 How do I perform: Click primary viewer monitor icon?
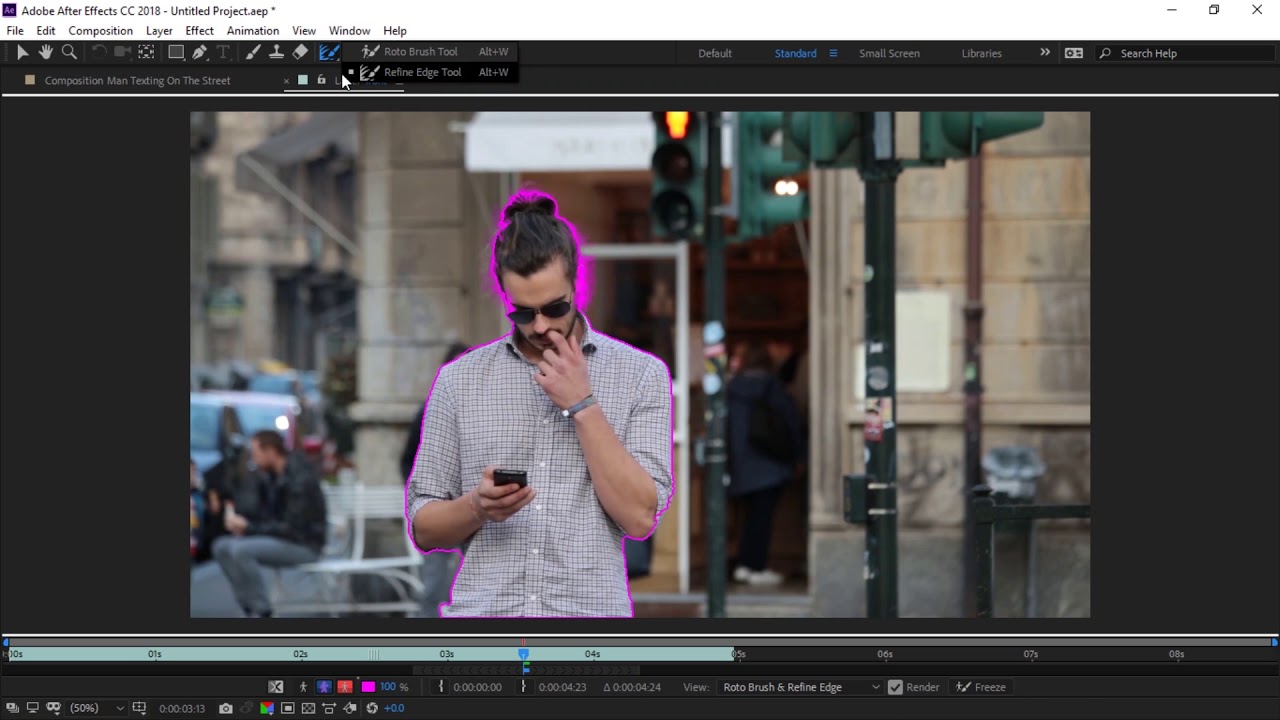tap(32, 708)
